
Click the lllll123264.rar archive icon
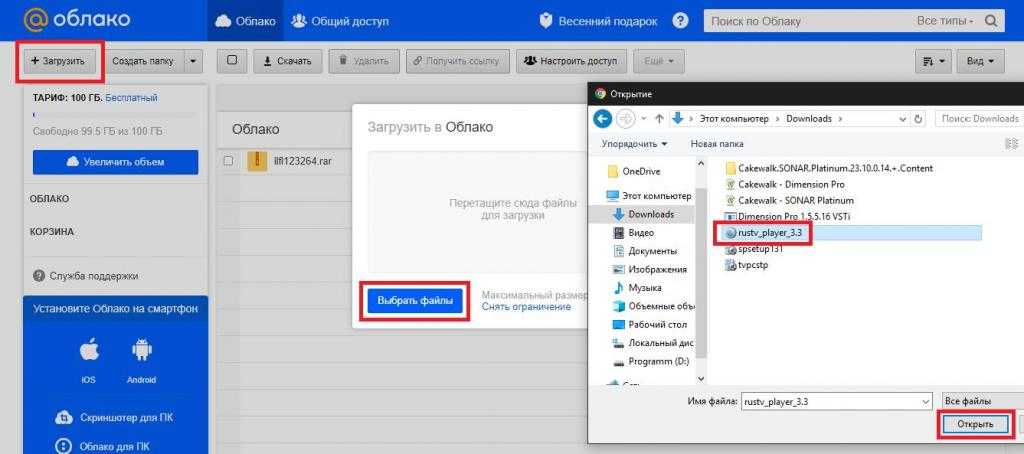[x=257, y=161]
